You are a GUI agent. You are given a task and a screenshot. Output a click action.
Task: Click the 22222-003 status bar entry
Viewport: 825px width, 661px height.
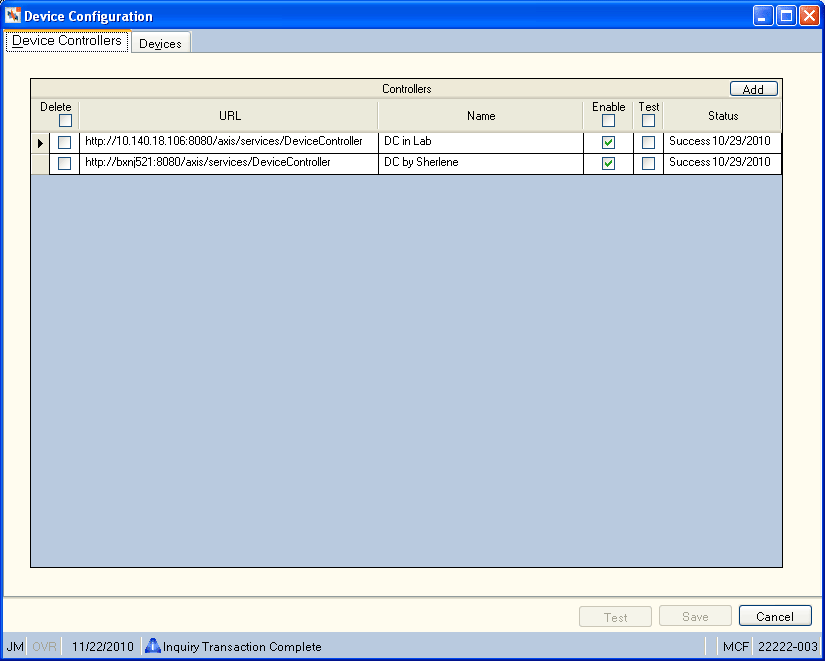[788, 646]
